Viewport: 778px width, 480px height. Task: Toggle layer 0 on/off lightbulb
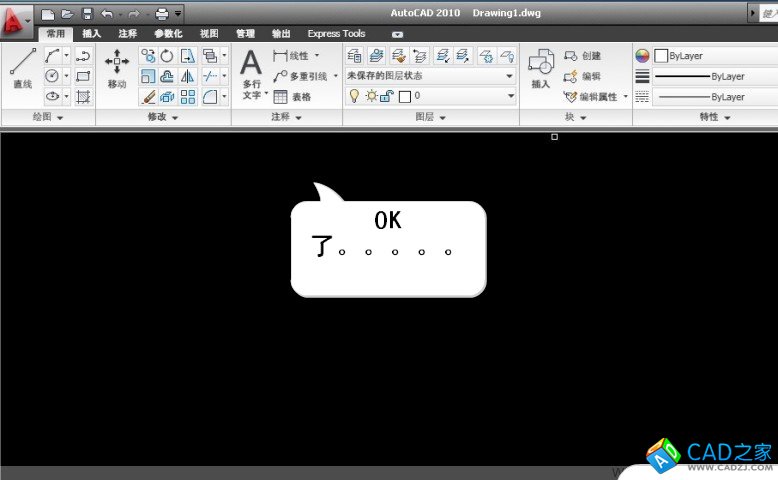pos(354,96)
